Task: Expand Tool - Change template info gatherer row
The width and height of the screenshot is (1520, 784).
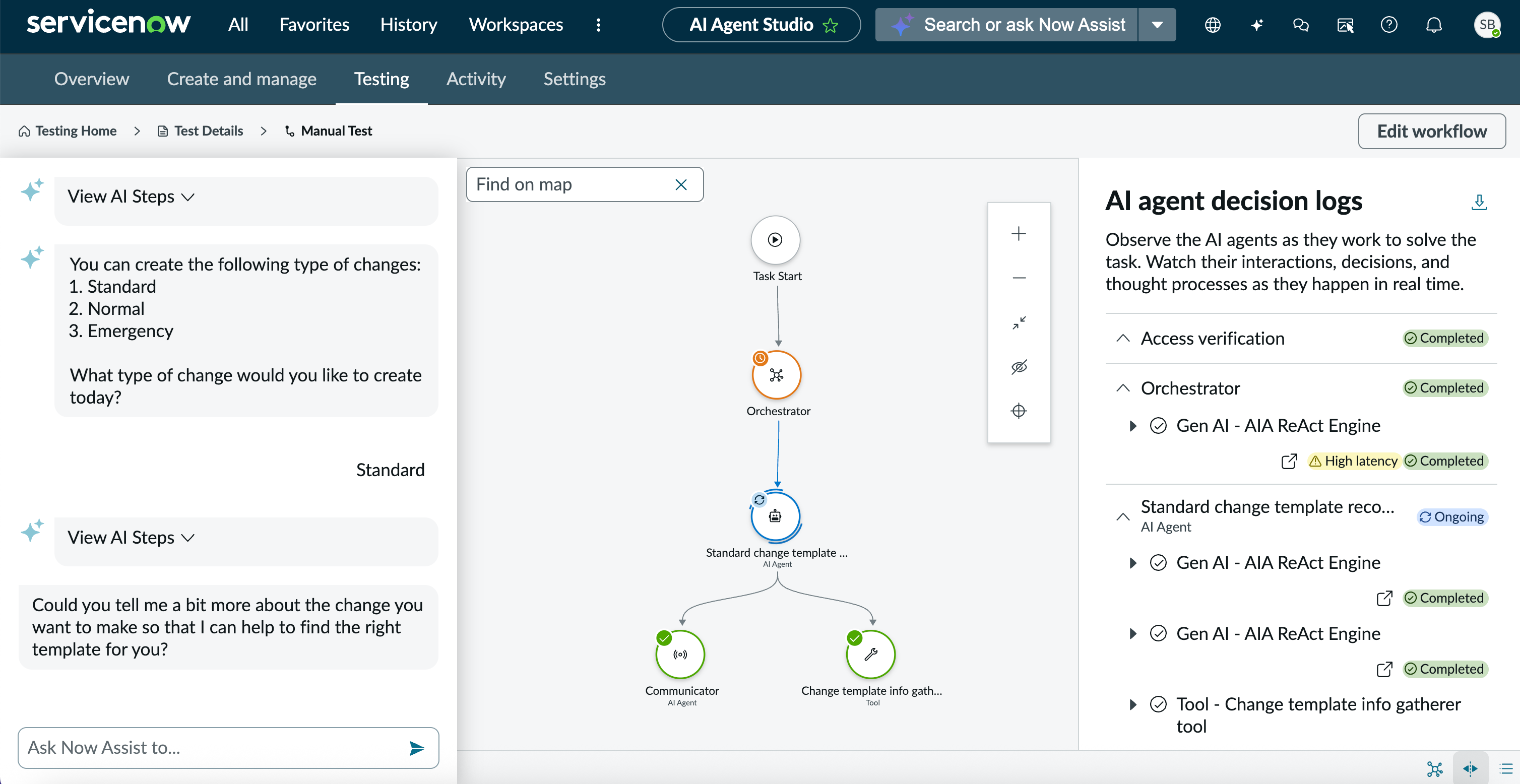Action: pos(1132,704)
